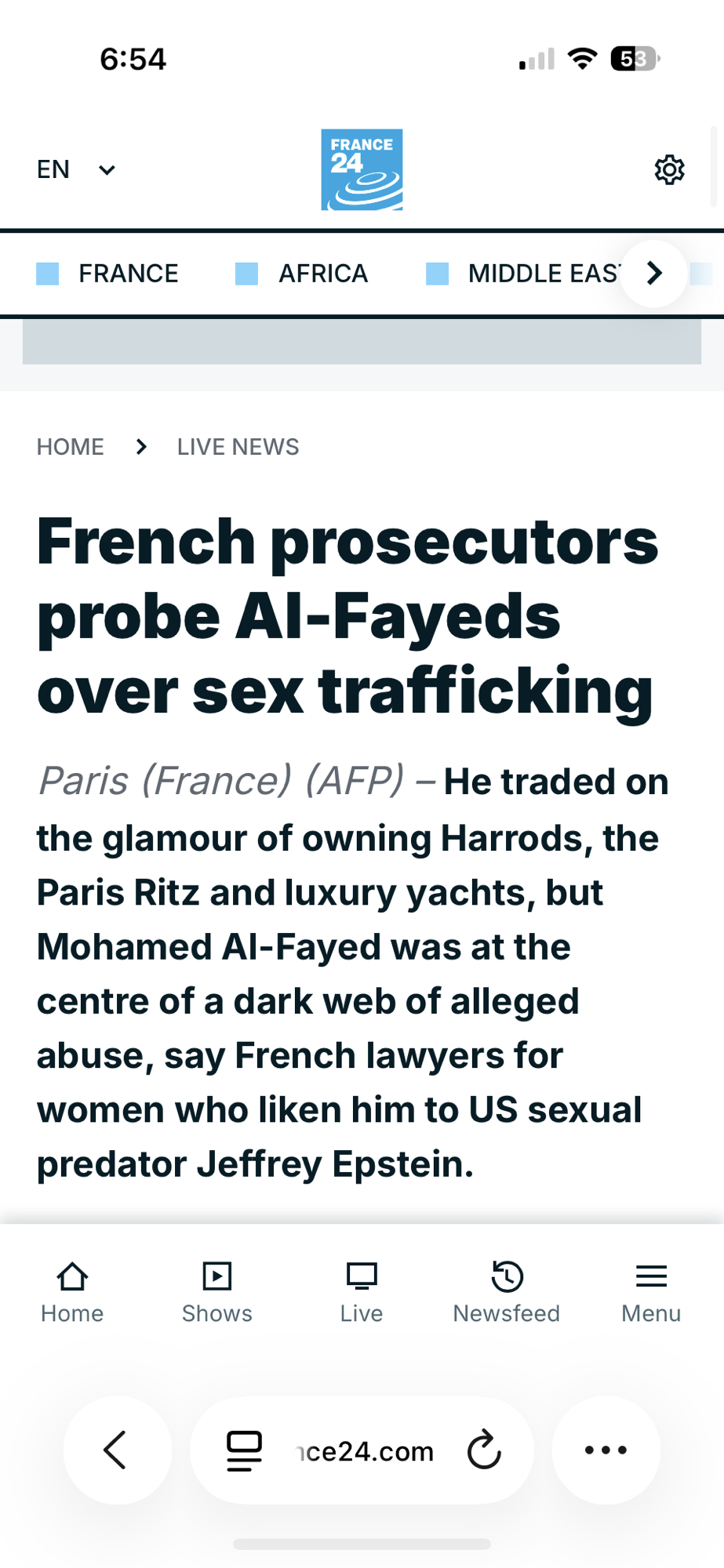
Task: Reload the page with the refresh icon
Action: pos(484,1450)
